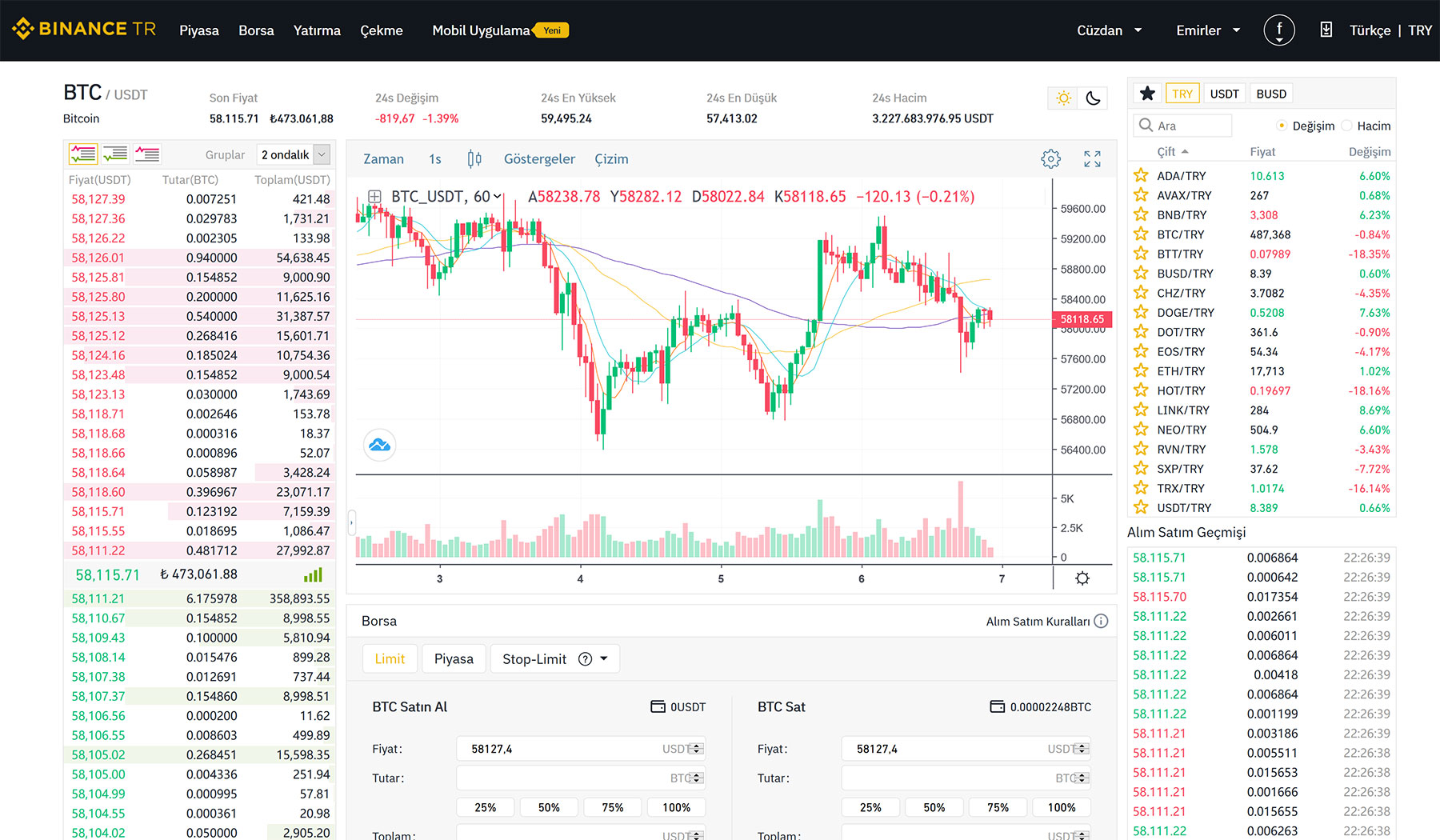Open Alım Satım Kuralları link
This screenshot has height=840, width=1440.
pos(1038,621)
